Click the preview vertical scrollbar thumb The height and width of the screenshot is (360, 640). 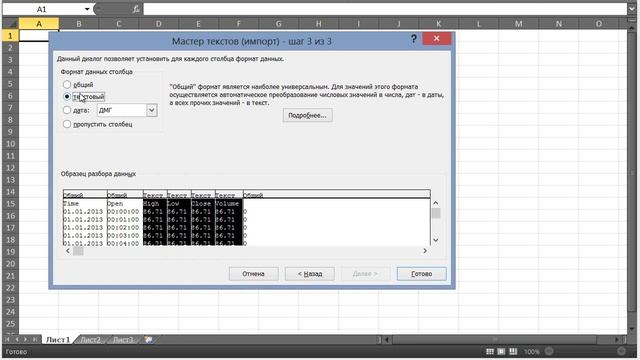click(436, 213)
